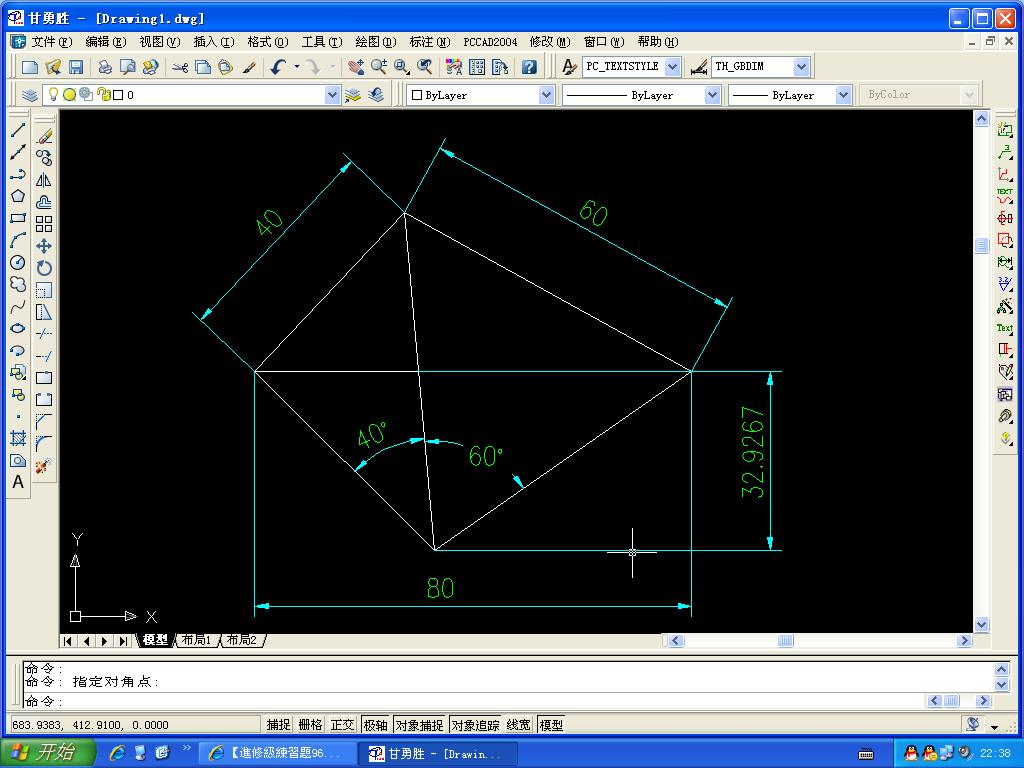The height and width of the screenshot is (768, 1024).
Task: Select the Multiline Text 'A' tool
Action: tap(18, 482)
